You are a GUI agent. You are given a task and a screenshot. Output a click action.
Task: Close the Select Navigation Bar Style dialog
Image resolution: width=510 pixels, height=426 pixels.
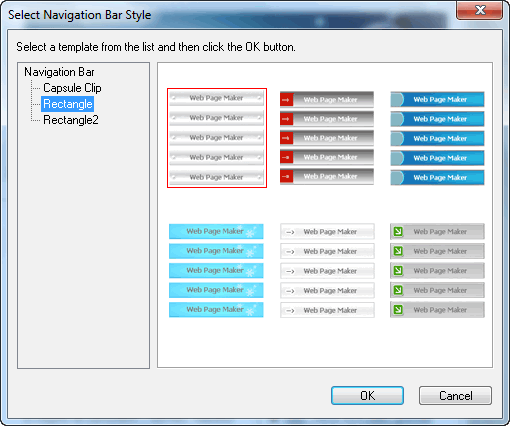(x=480, y=10)
